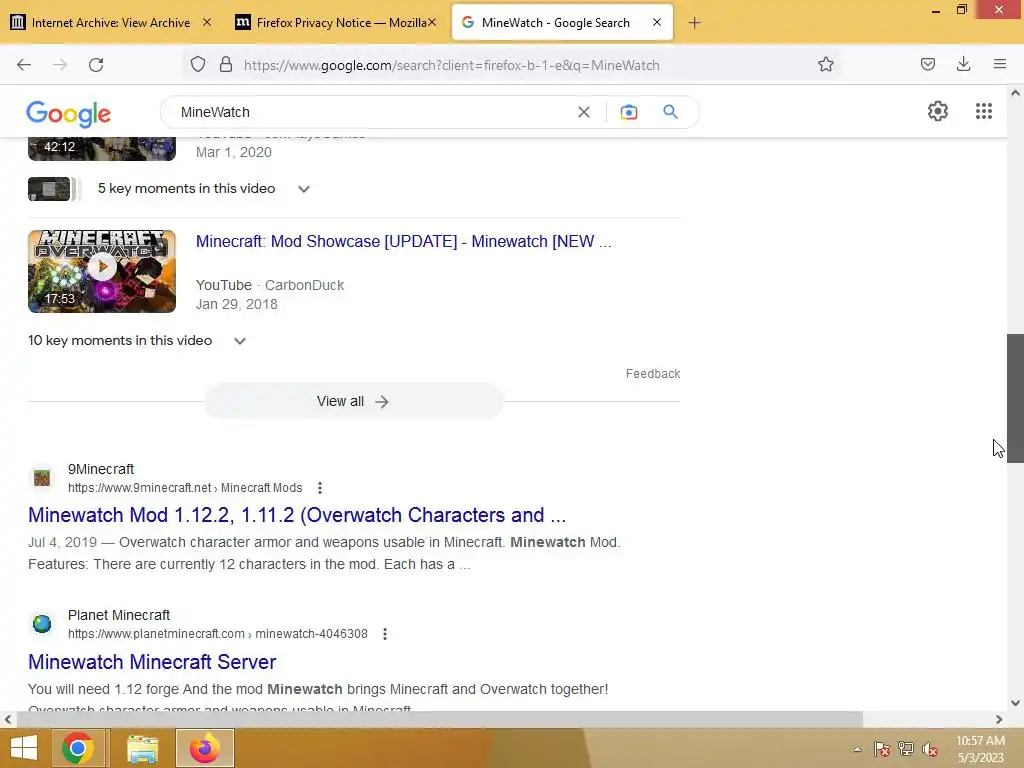Reload the current page

(x=96, y=65)
